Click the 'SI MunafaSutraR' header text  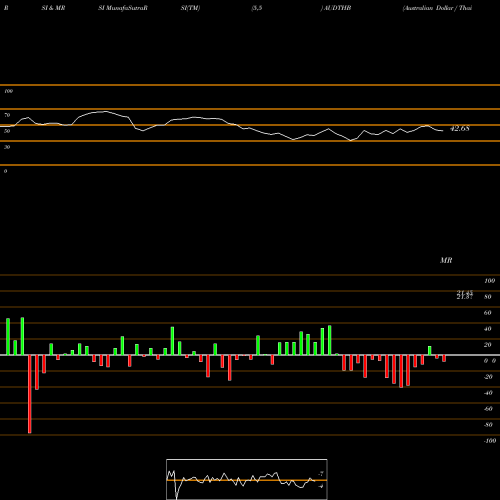pos(123,8)
